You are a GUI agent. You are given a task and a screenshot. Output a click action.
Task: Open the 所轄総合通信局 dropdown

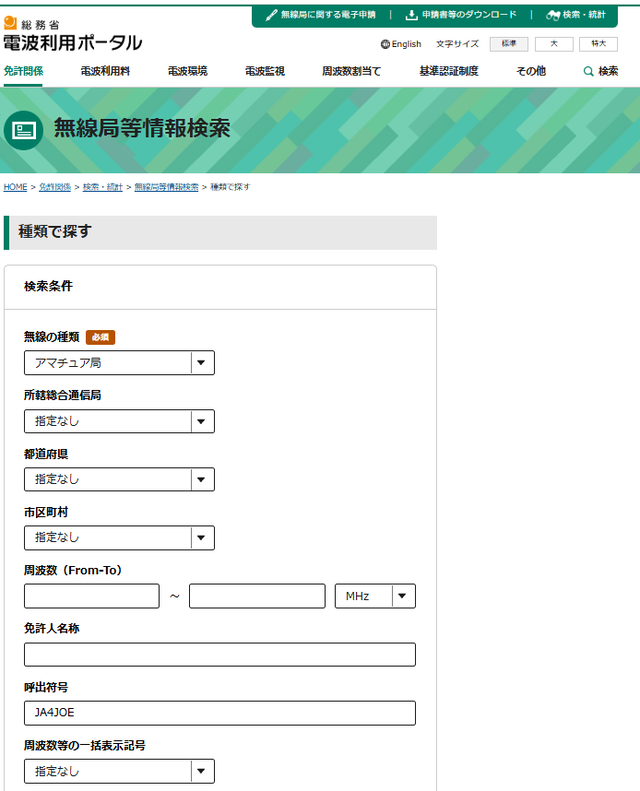coord(120,421)
